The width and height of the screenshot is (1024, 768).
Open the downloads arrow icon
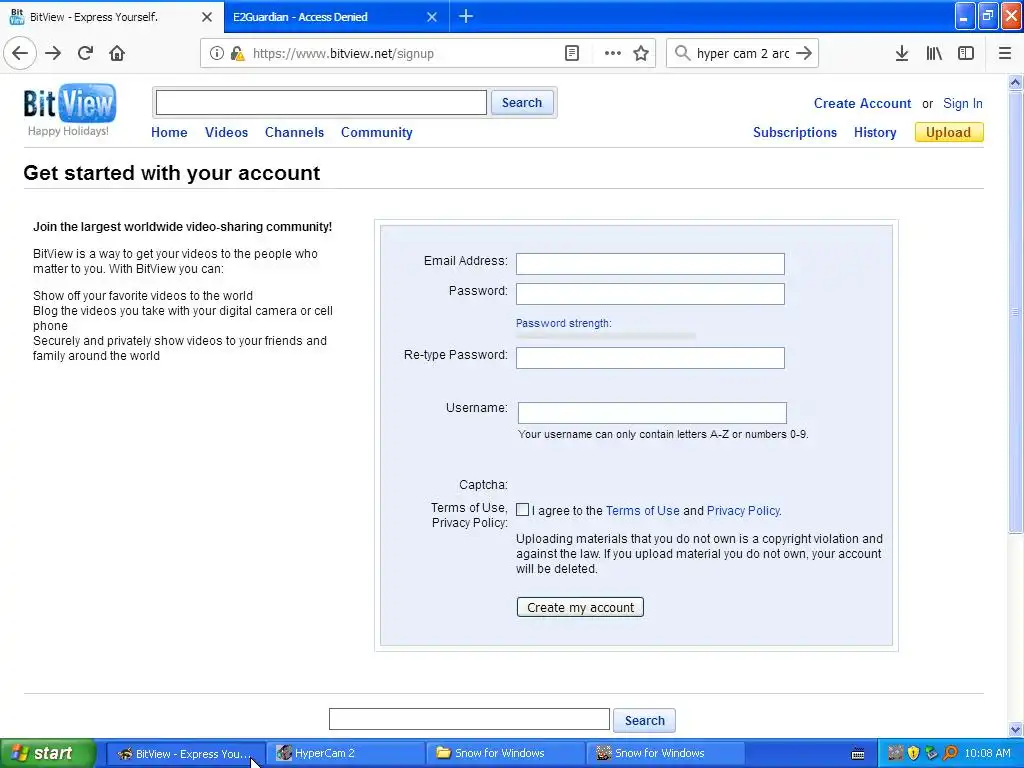point(902,53)
